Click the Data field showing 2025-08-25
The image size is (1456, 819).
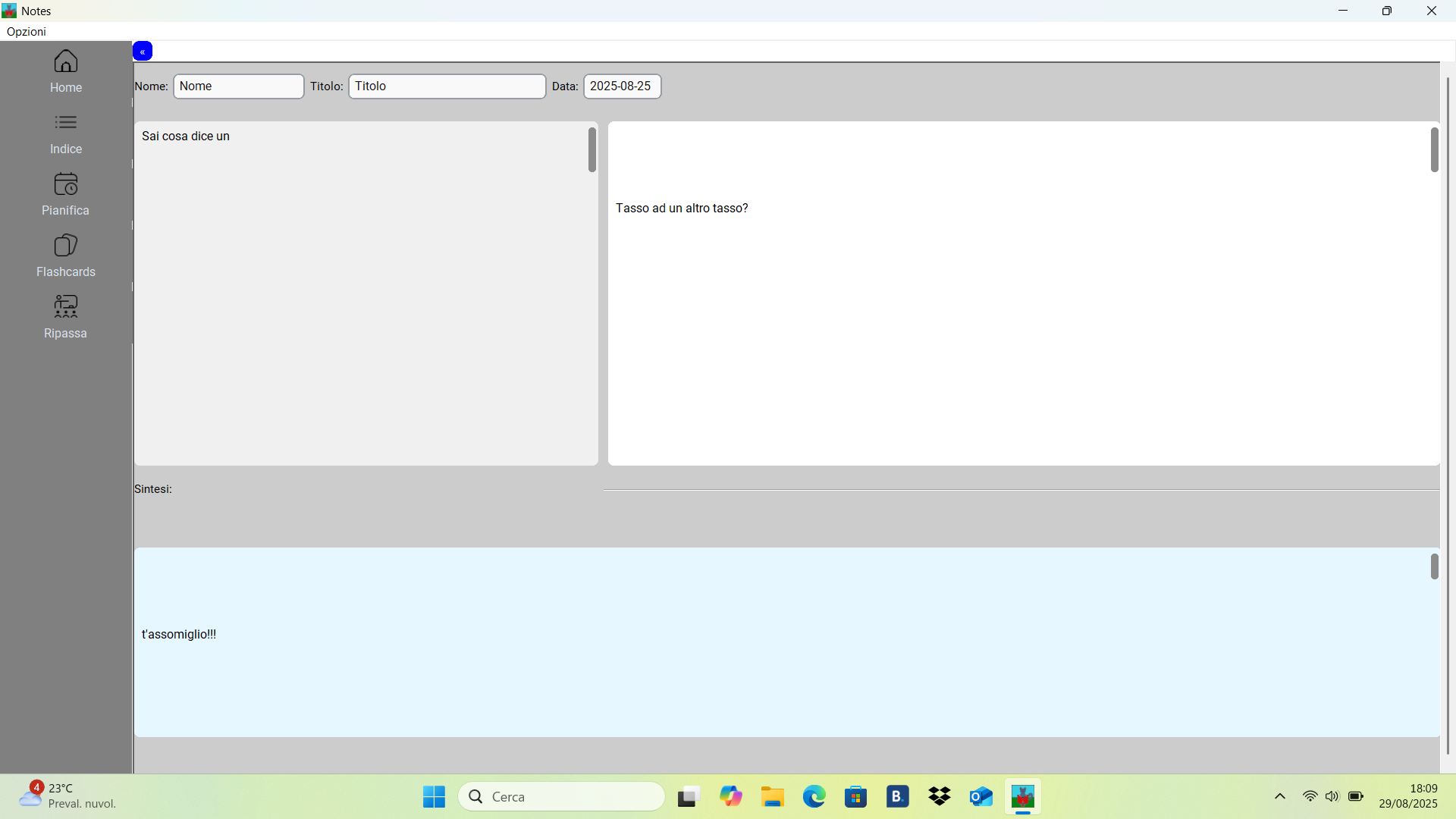point(623,86)
